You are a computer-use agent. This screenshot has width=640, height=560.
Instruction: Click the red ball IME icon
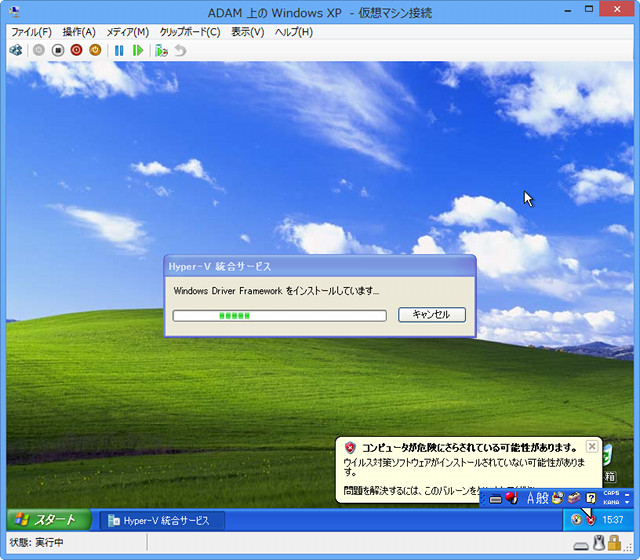511,498
